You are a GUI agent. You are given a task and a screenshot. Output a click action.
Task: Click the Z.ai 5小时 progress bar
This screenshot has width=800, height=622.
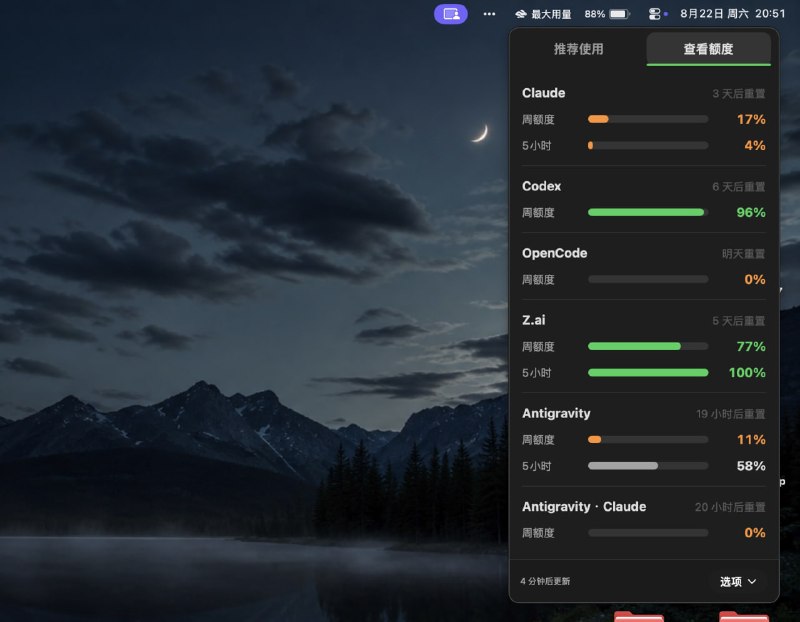click(x=648, y=372)
